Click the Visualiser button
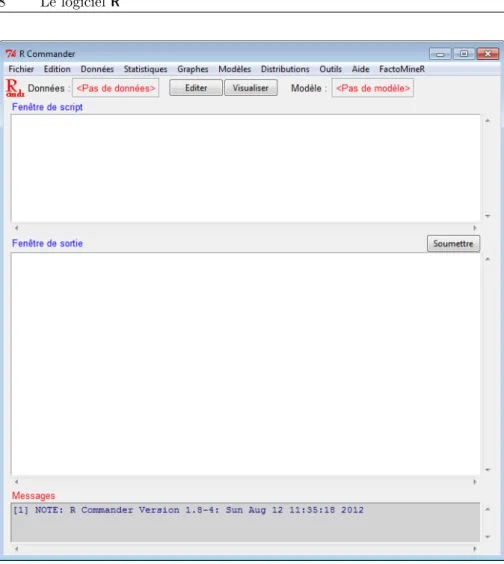Screen dimensions: 504x564 251,88
